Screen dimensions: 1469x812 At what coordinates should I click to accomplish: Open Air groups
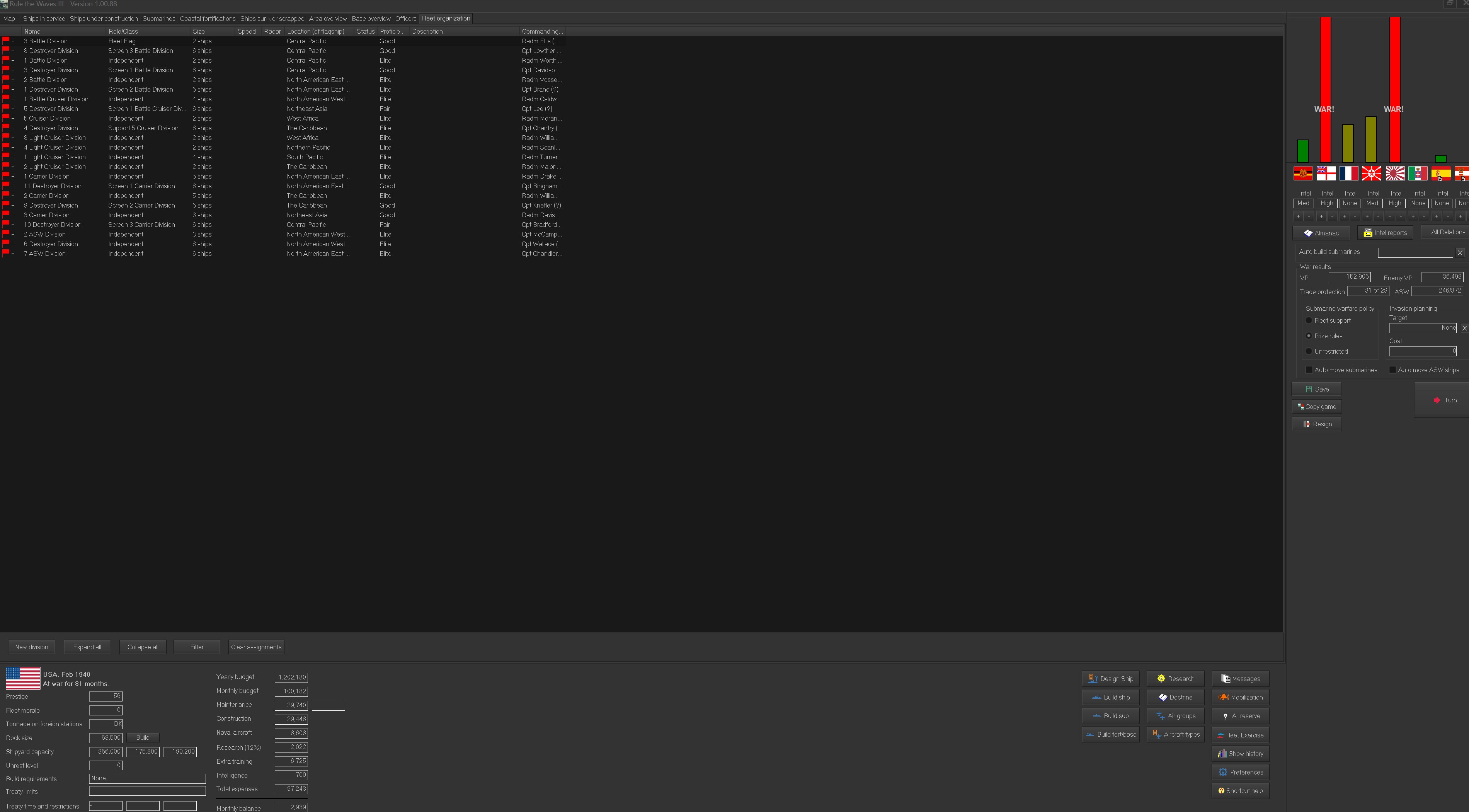point(1175,716)
